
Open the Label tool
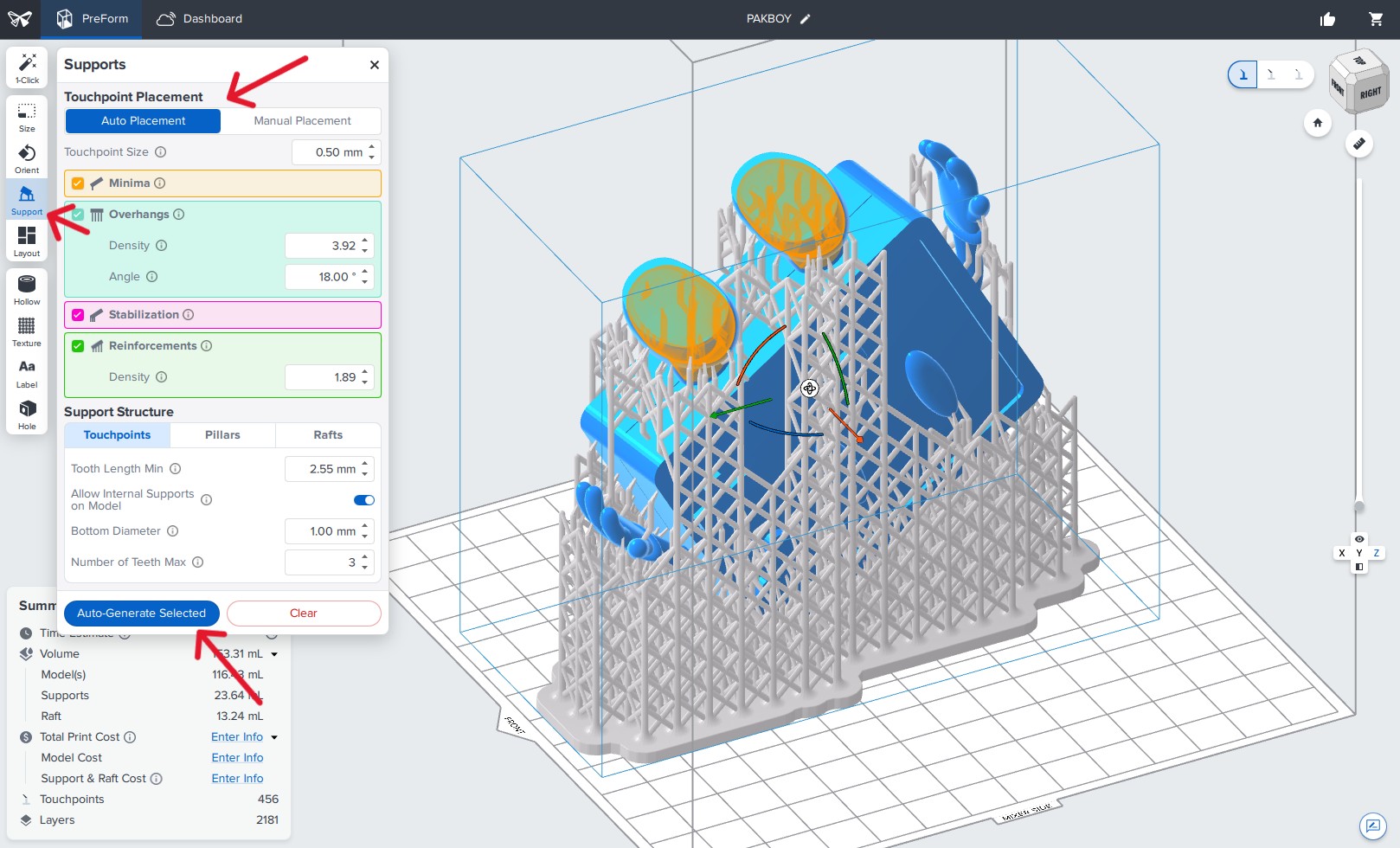coord(26,371)
